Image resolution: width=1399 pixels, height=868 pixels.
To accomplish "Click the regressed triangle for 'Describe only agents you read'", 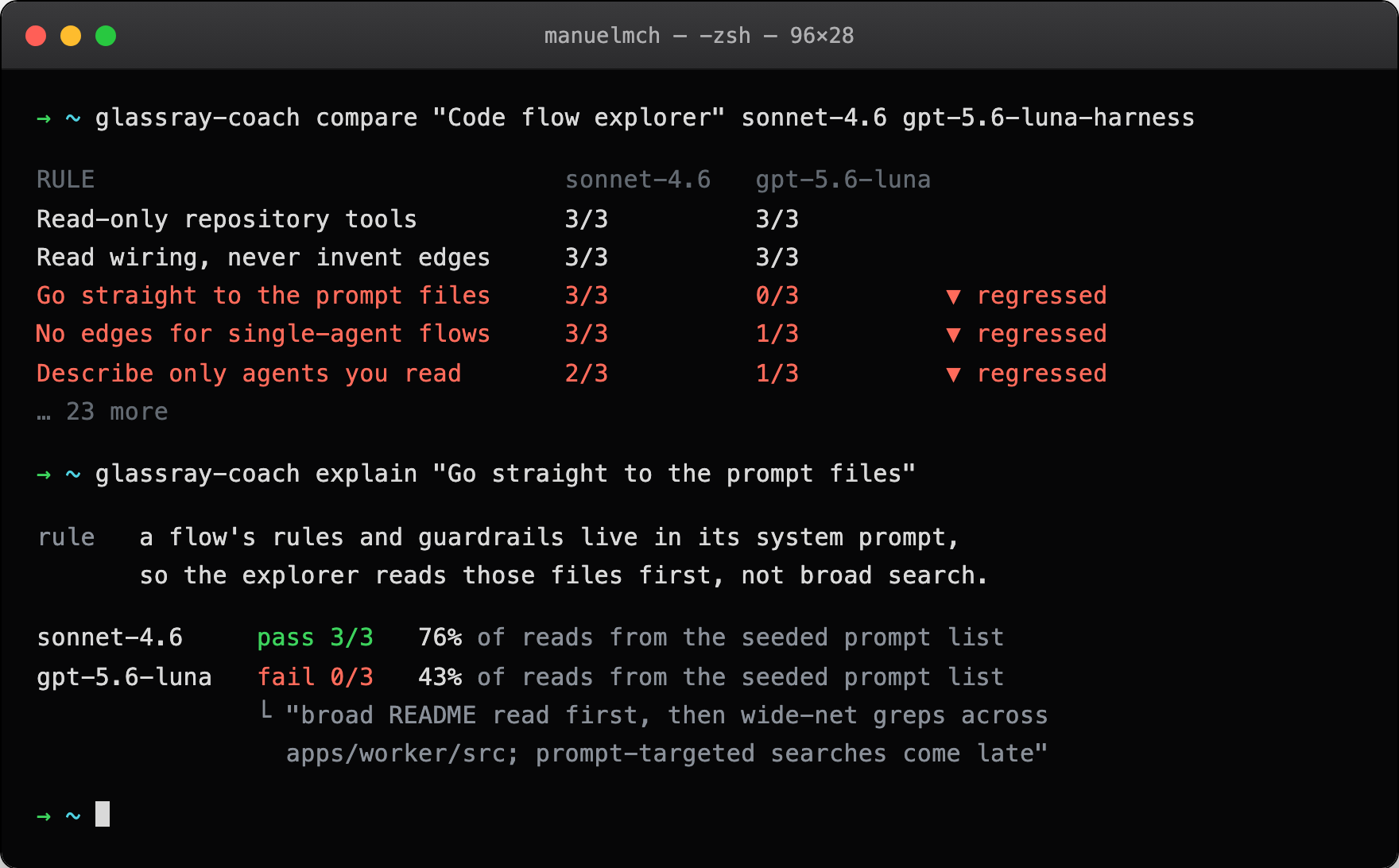I will point(953,374).
